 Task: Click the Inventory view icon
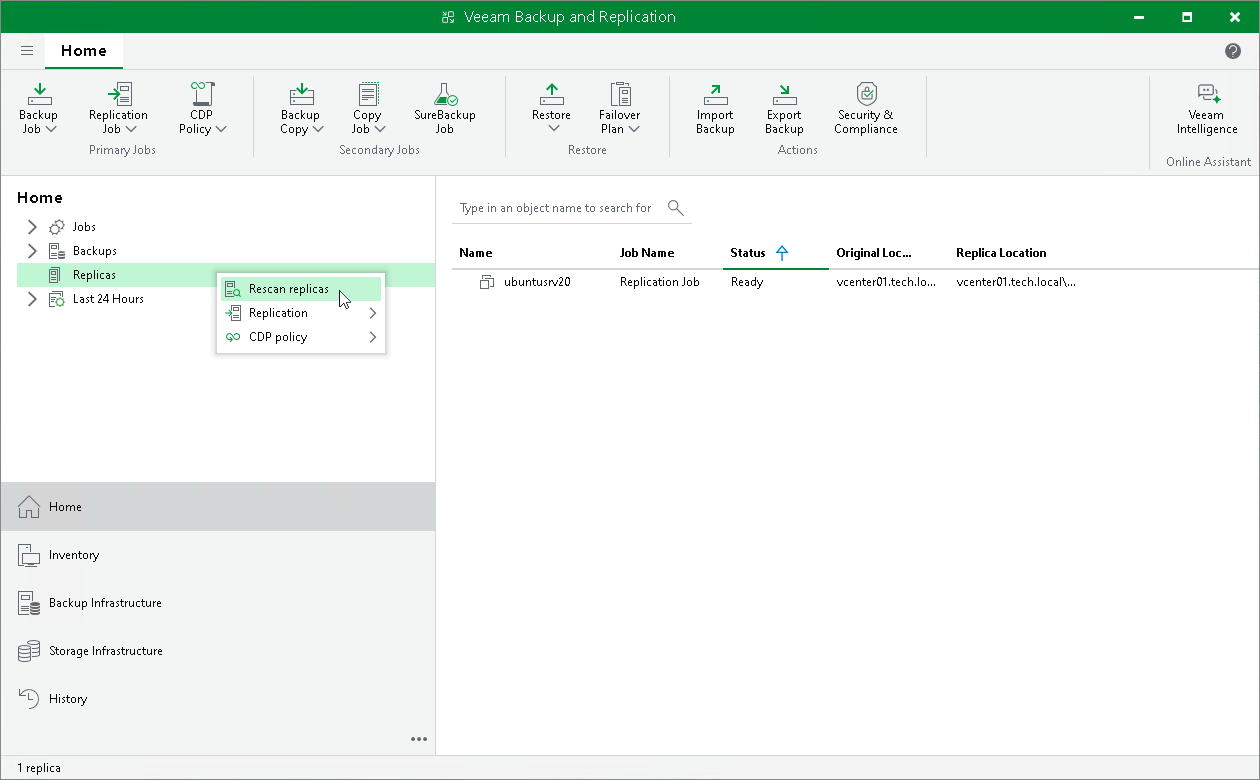tap(30, 555)
